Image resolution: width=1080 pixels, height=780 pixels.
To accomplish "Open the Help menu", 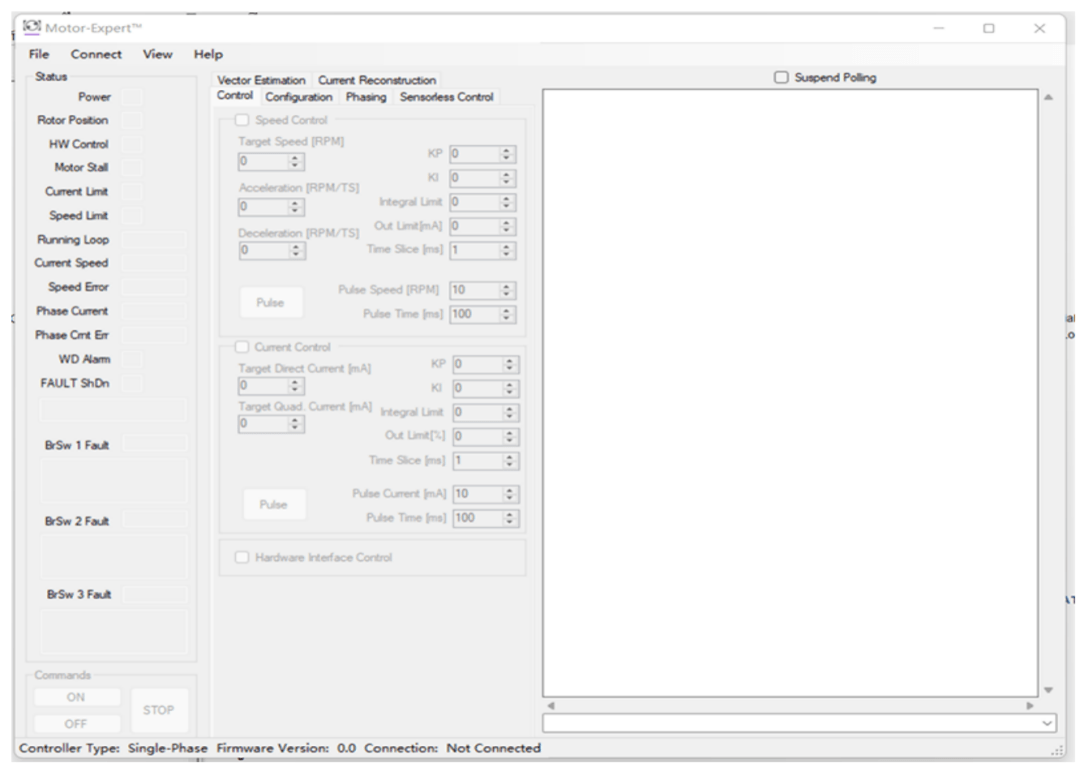I will 208,54.
